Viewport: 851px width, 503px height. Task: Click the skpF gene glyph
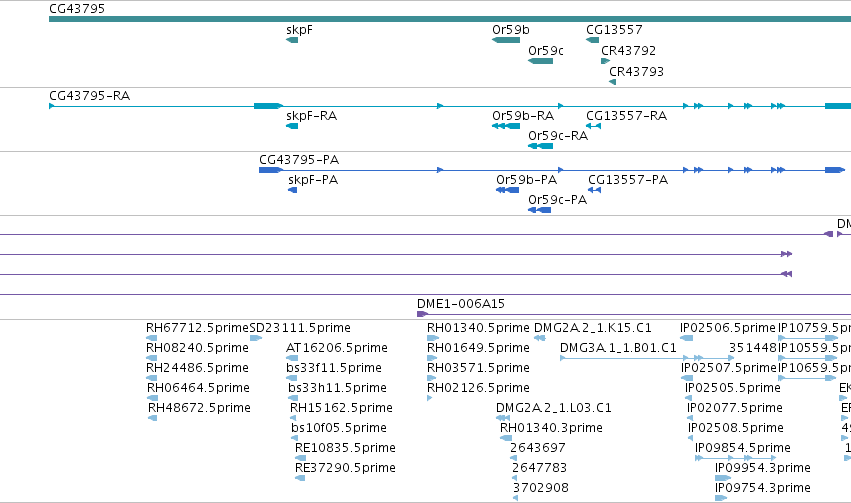[292, 40]
